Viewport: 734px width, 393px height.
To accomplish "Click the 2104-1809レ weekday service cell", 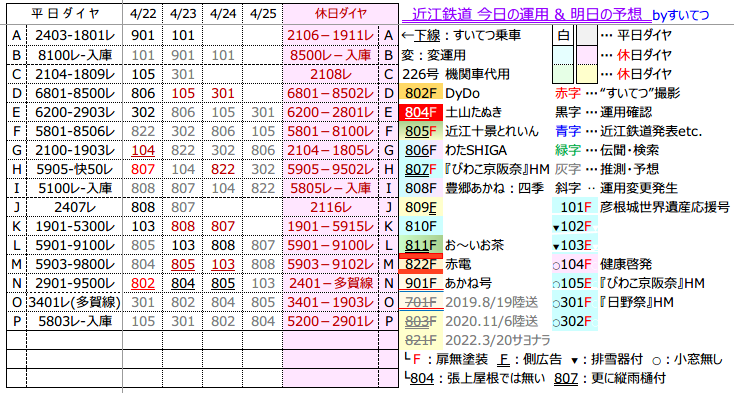I will tap(74, 74).
